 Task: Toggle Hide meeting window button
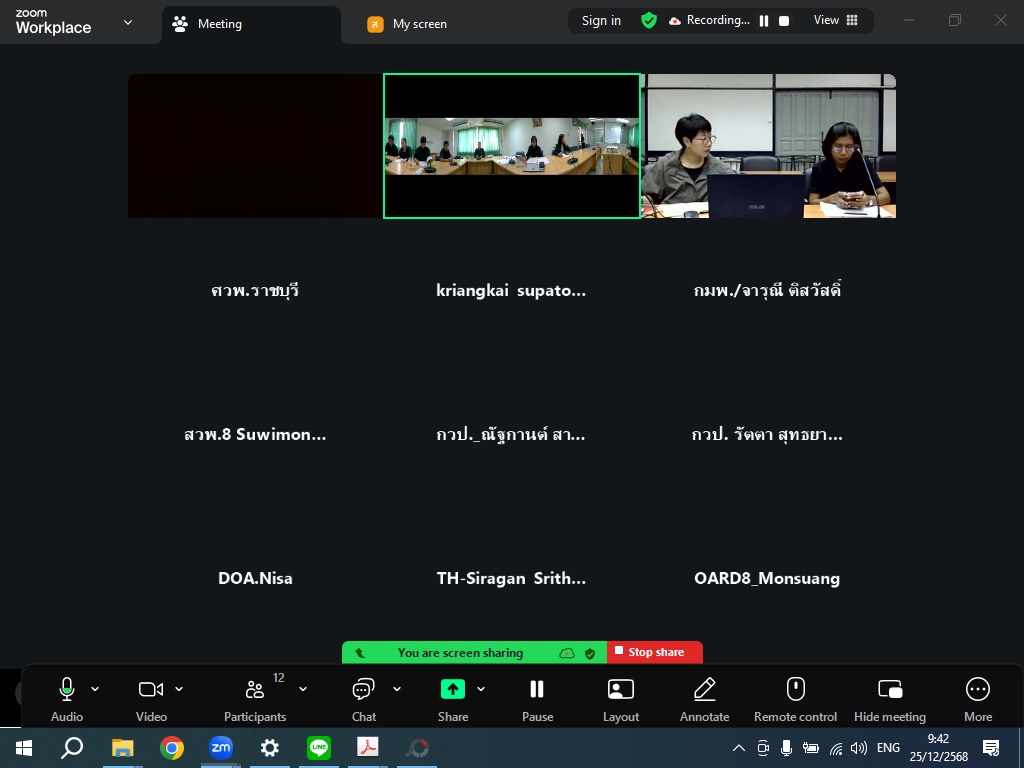click(x=889, y=690)
